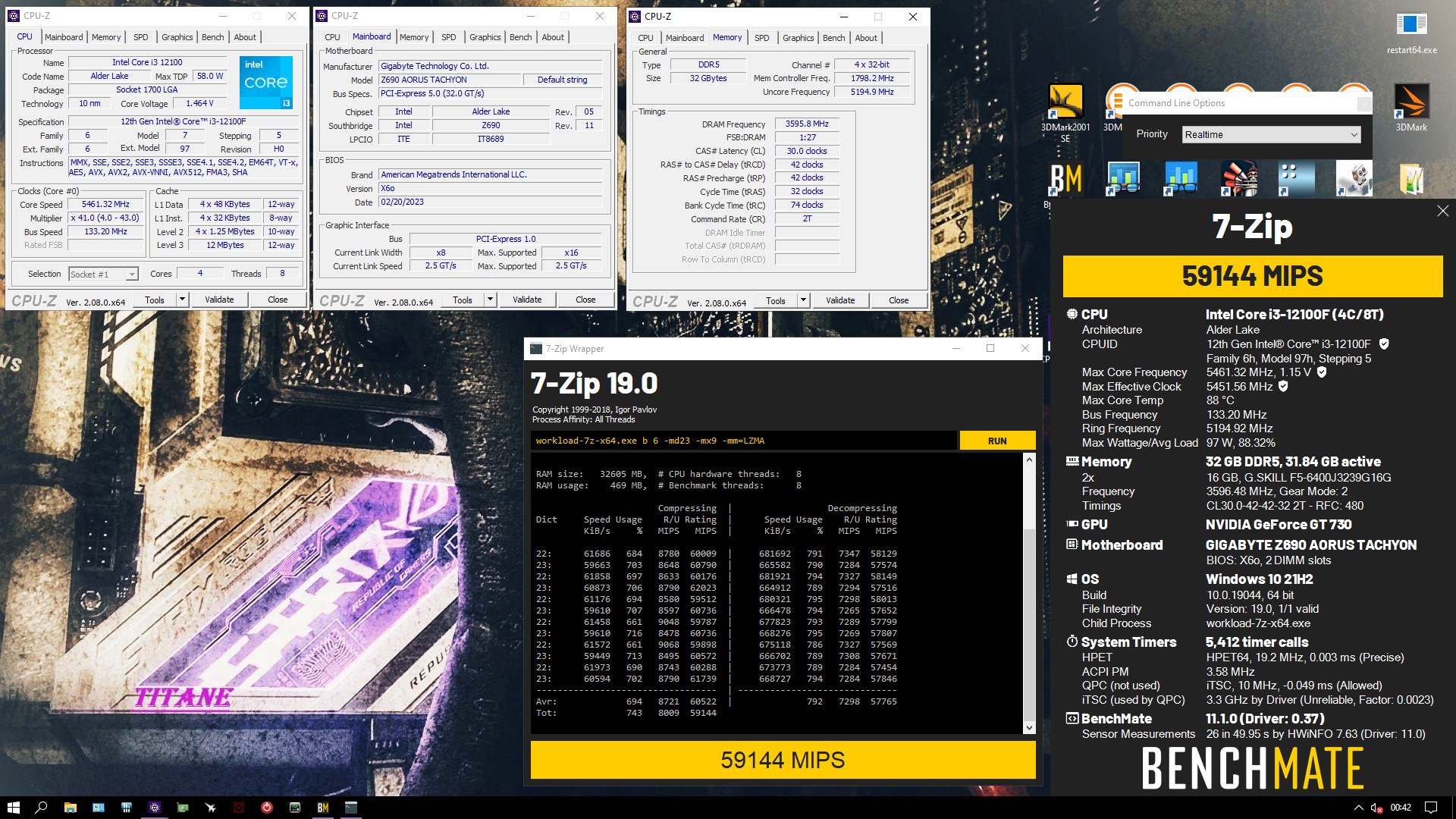
Task: Click the 7-Zip command line input field
Action: coord(743,441)
